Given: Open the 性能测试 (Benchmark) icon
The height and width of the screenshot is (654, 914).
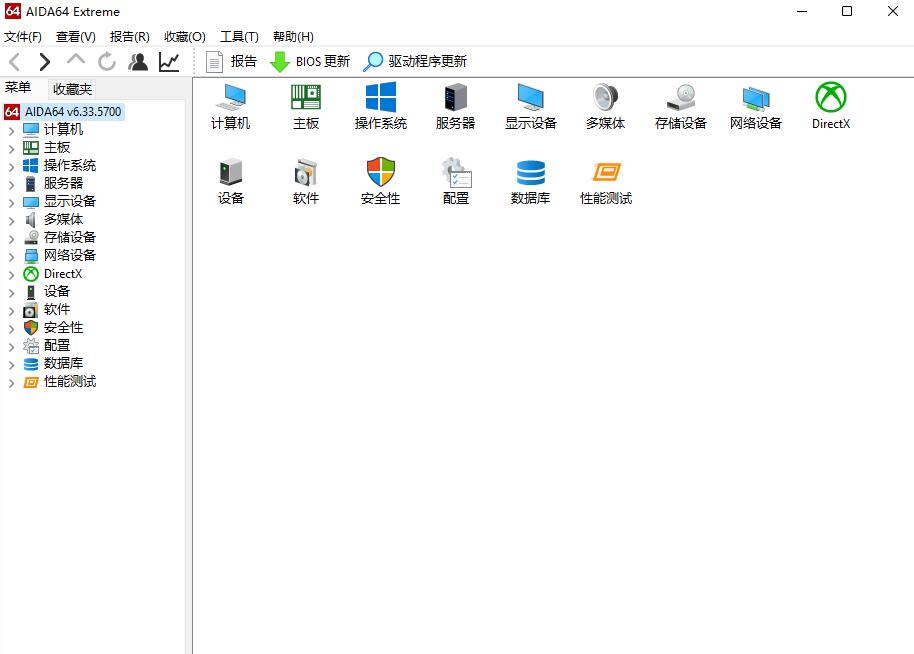Looking at the screenshot, I should (605, 180).
